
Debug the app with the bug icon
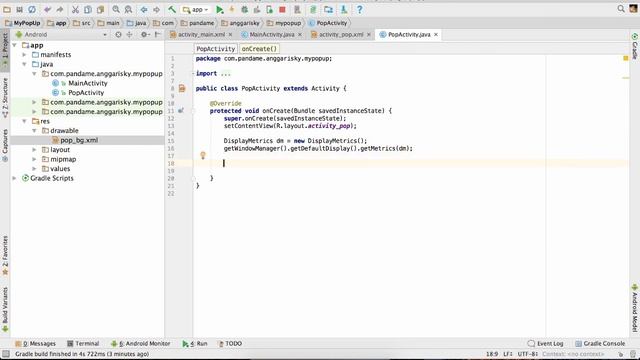[x=244, y=9]
